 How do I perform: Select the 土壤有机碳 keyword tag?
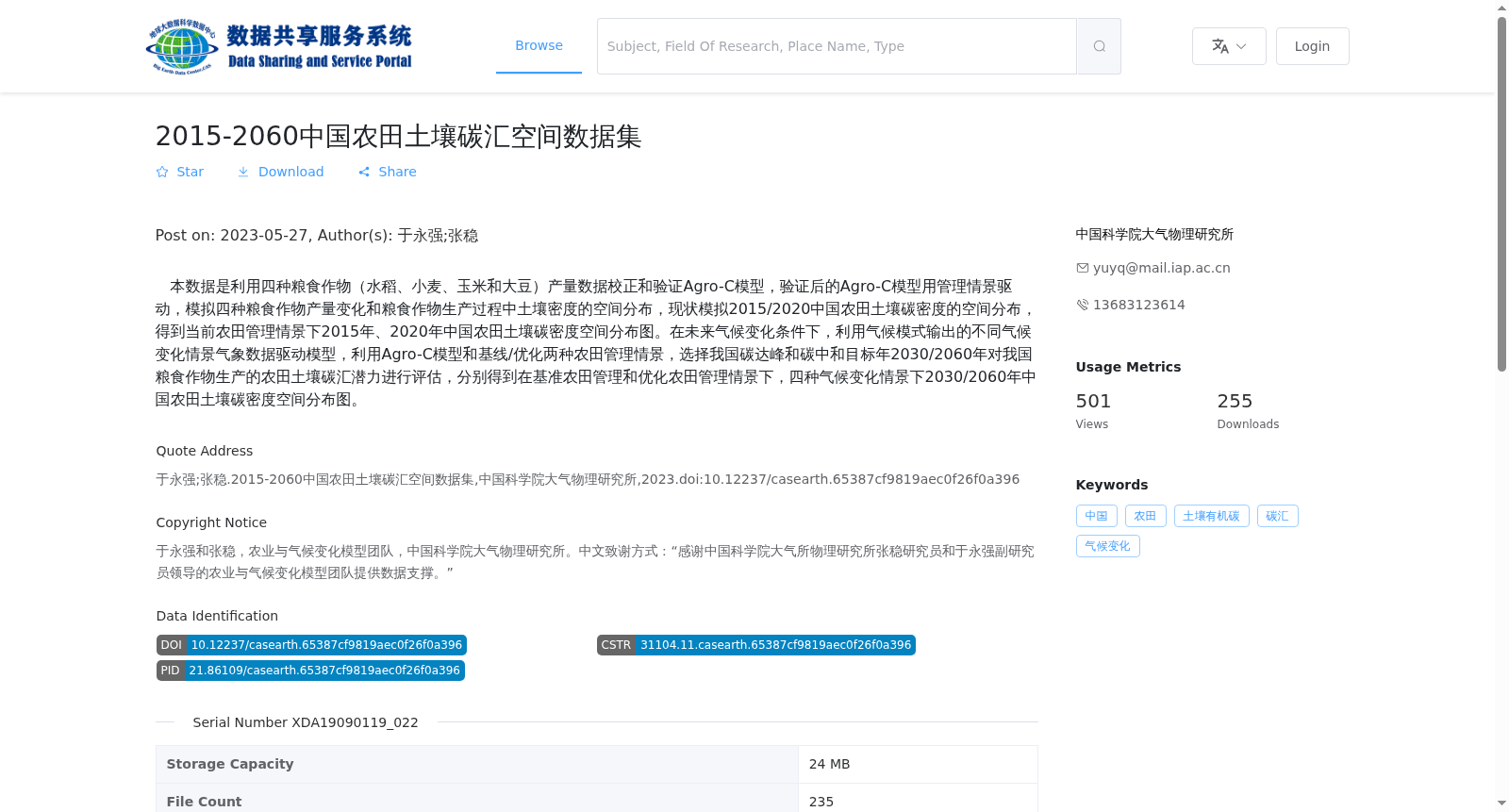1211,516
